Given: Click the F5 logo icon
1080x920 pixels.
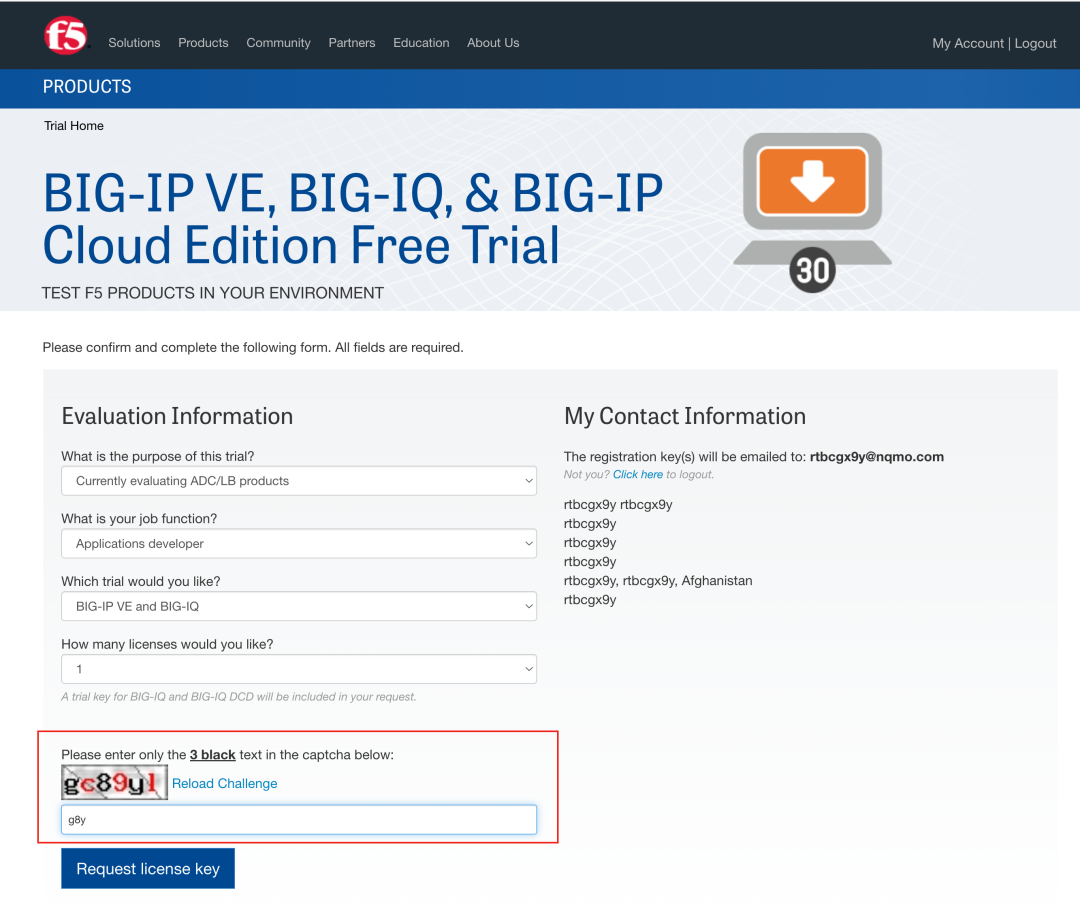Looking at the screenshot, I should click(66, 36).
